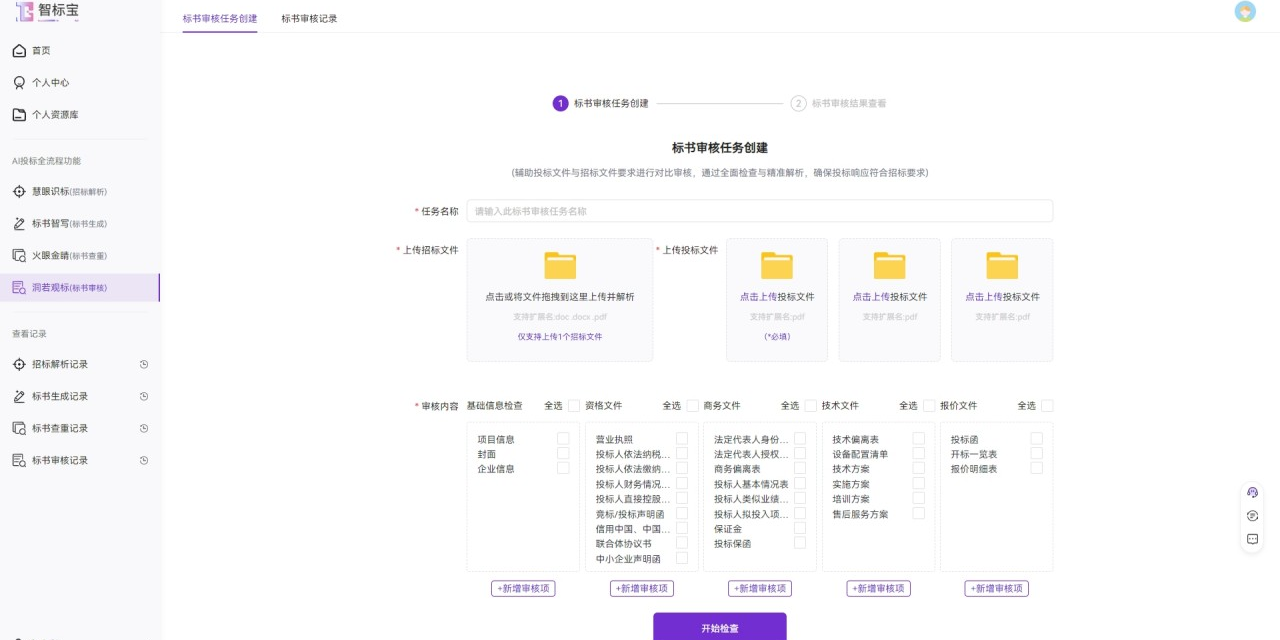1280x640 pixels.
Task: Select the 标书审核任务创建 tab
Action: click(219, 18)
